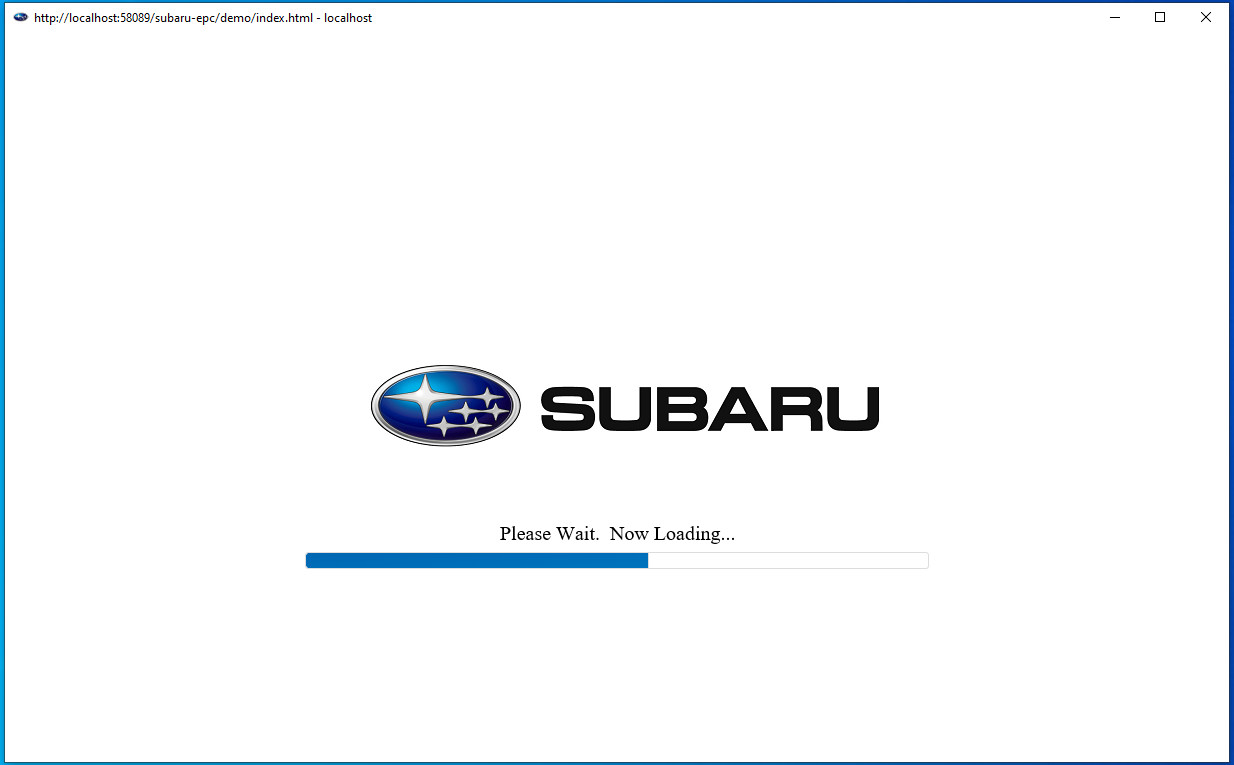
Task: Click the blue oval Subaru emblem
Action: tap(445, 404)
